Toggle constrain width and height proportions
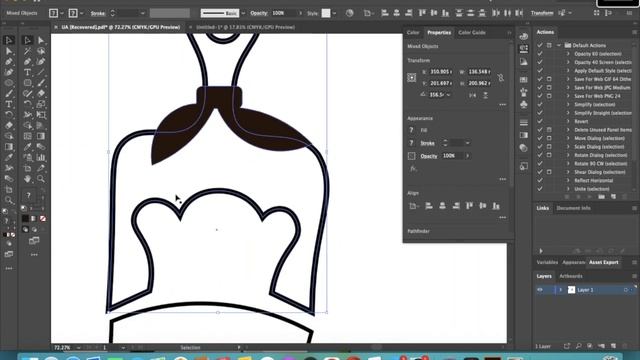 tap(501, 77)
